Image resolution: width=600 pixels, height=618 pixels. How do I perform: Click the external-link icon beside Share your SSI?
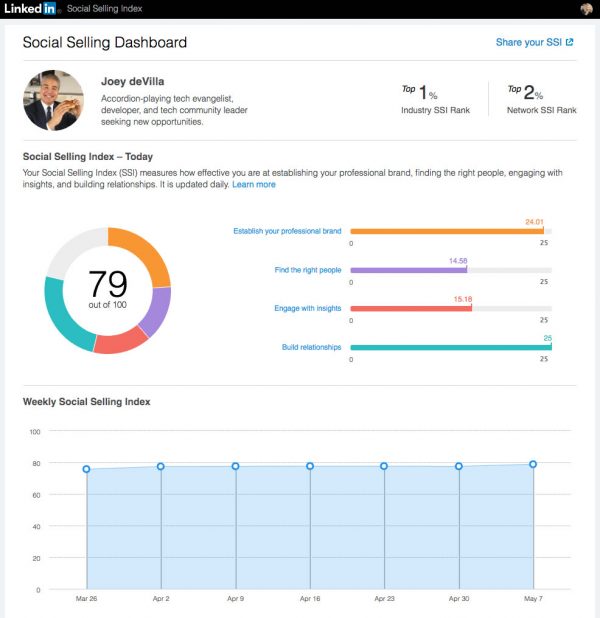pos(569,42)
